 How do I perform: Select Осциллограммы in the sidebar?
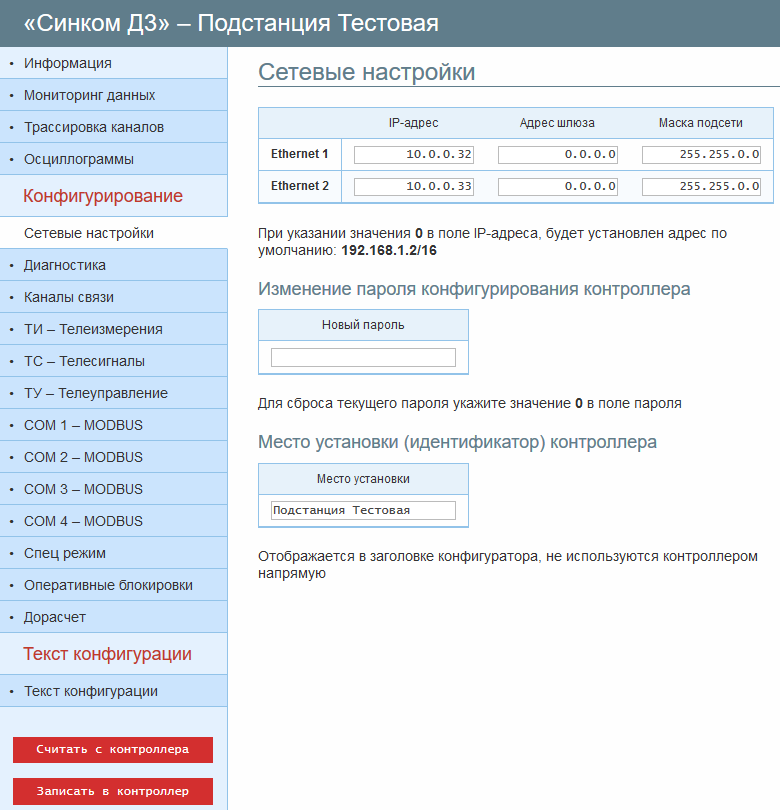pyautogui.click(x=78, y=159)
